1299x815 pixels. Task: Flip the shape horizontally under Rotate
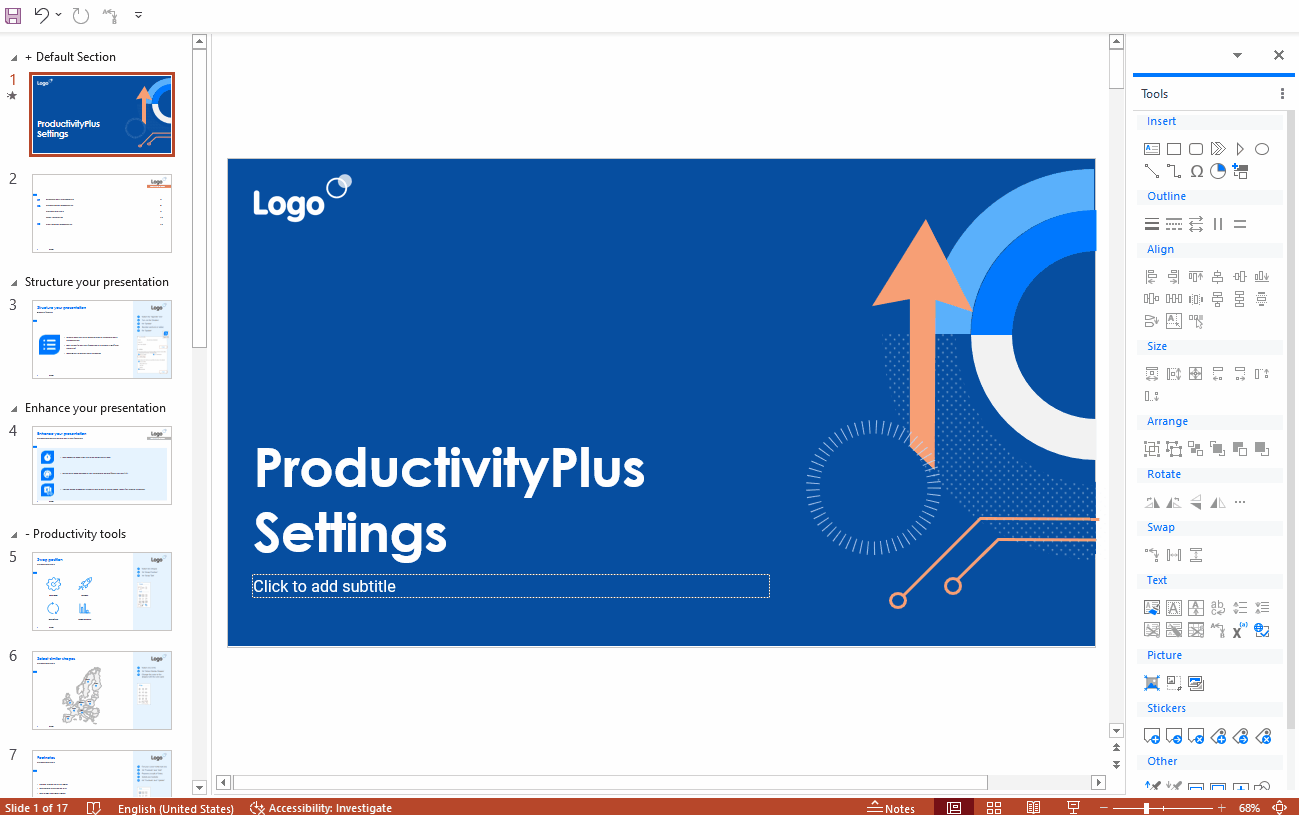point(1217,502)
